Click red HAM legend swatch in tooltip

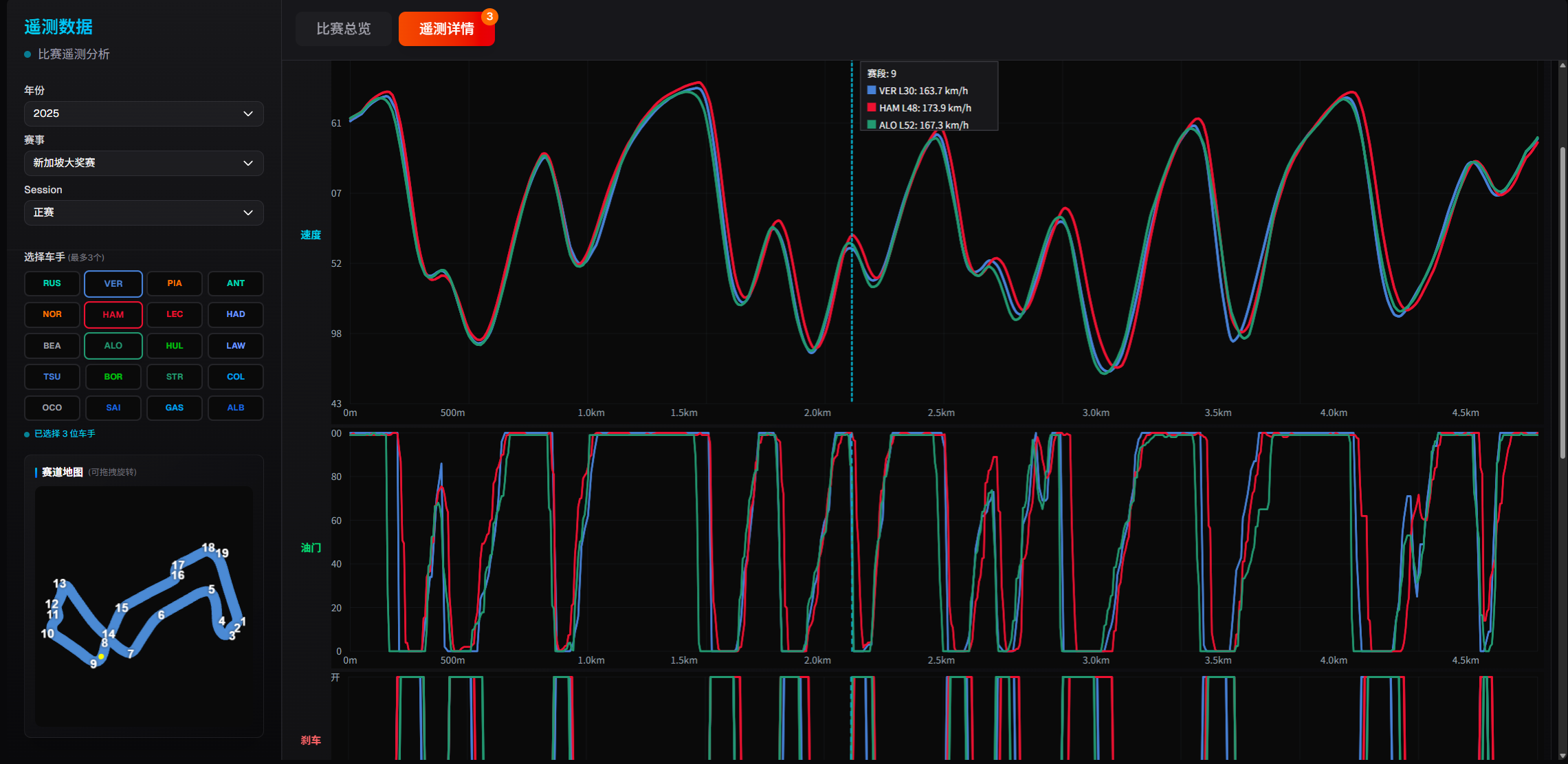(x=872, y=107)
